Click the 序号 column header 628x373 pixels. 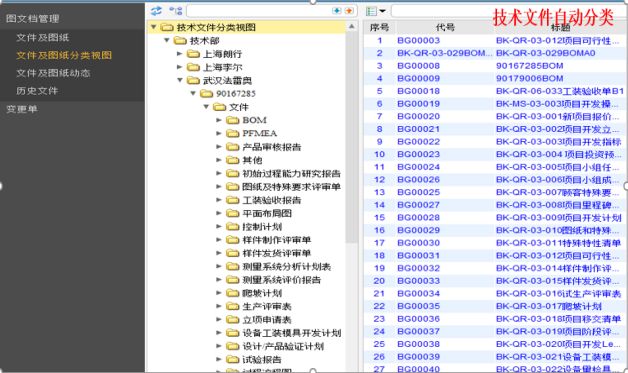(x=379, y=27)
